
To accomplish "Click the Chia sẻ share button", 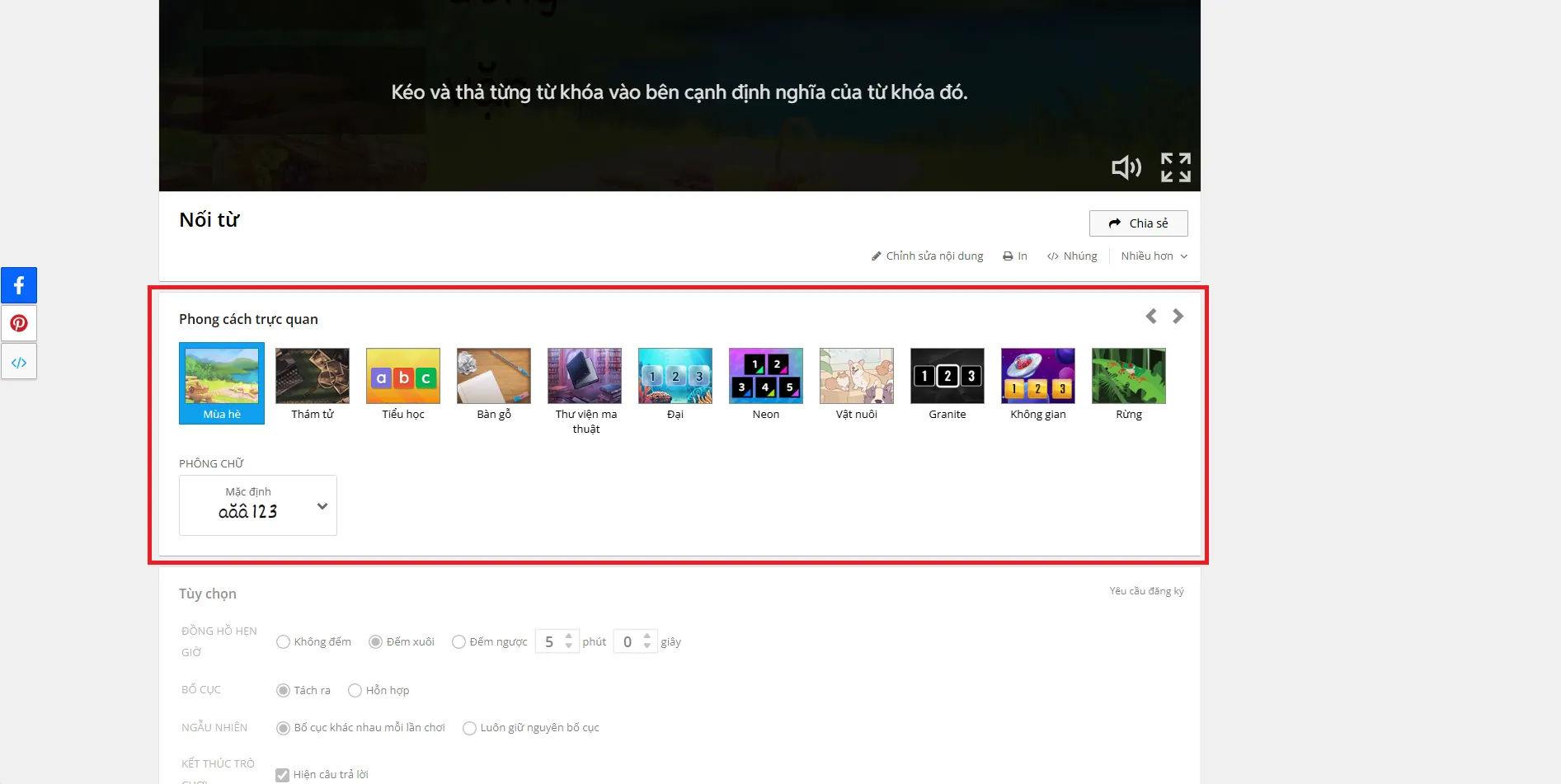I will (1138, 223).
